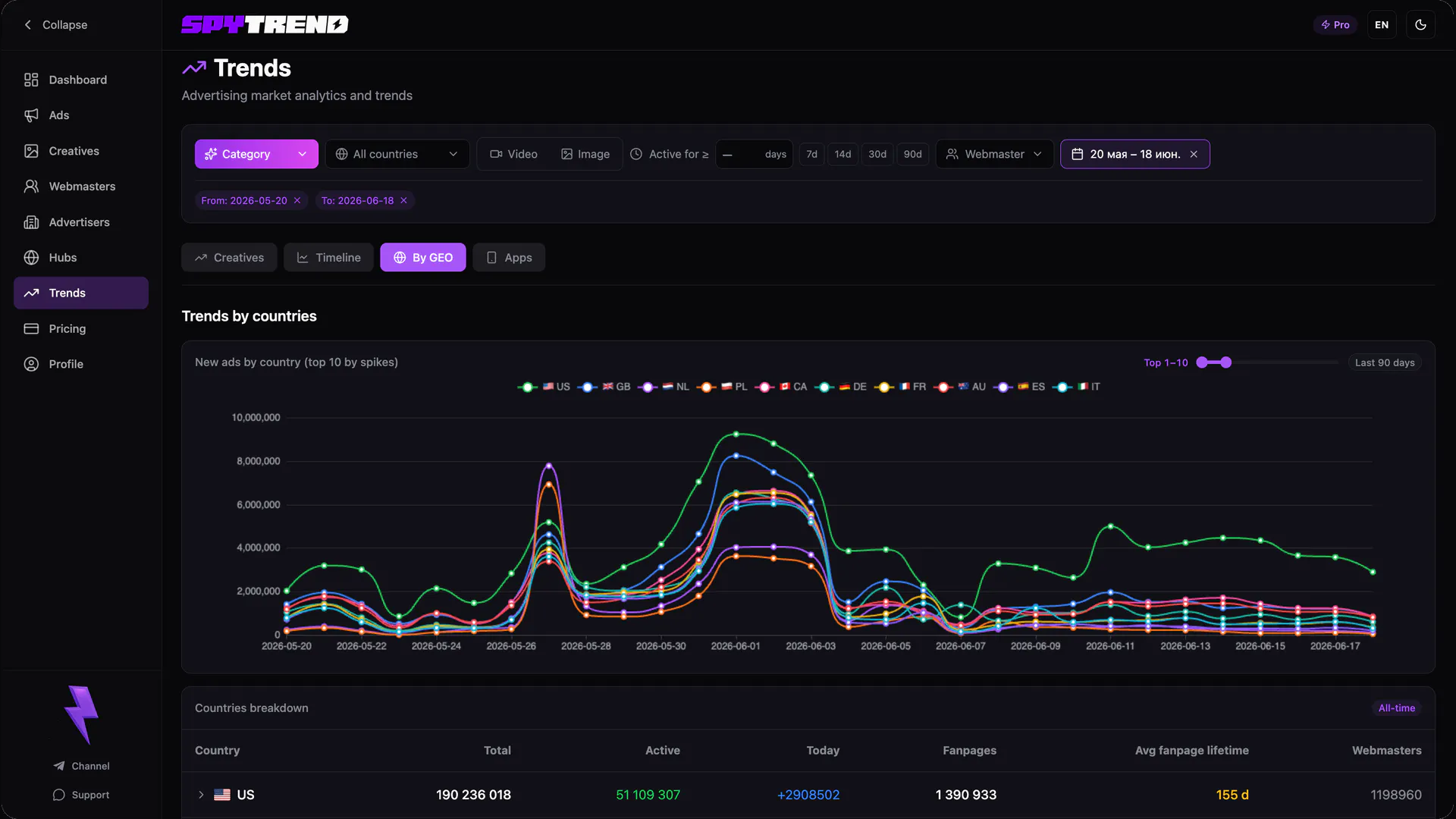Toggle dark mode with the moon icon
1456x819 pixels.
(x=1420, y=25)
